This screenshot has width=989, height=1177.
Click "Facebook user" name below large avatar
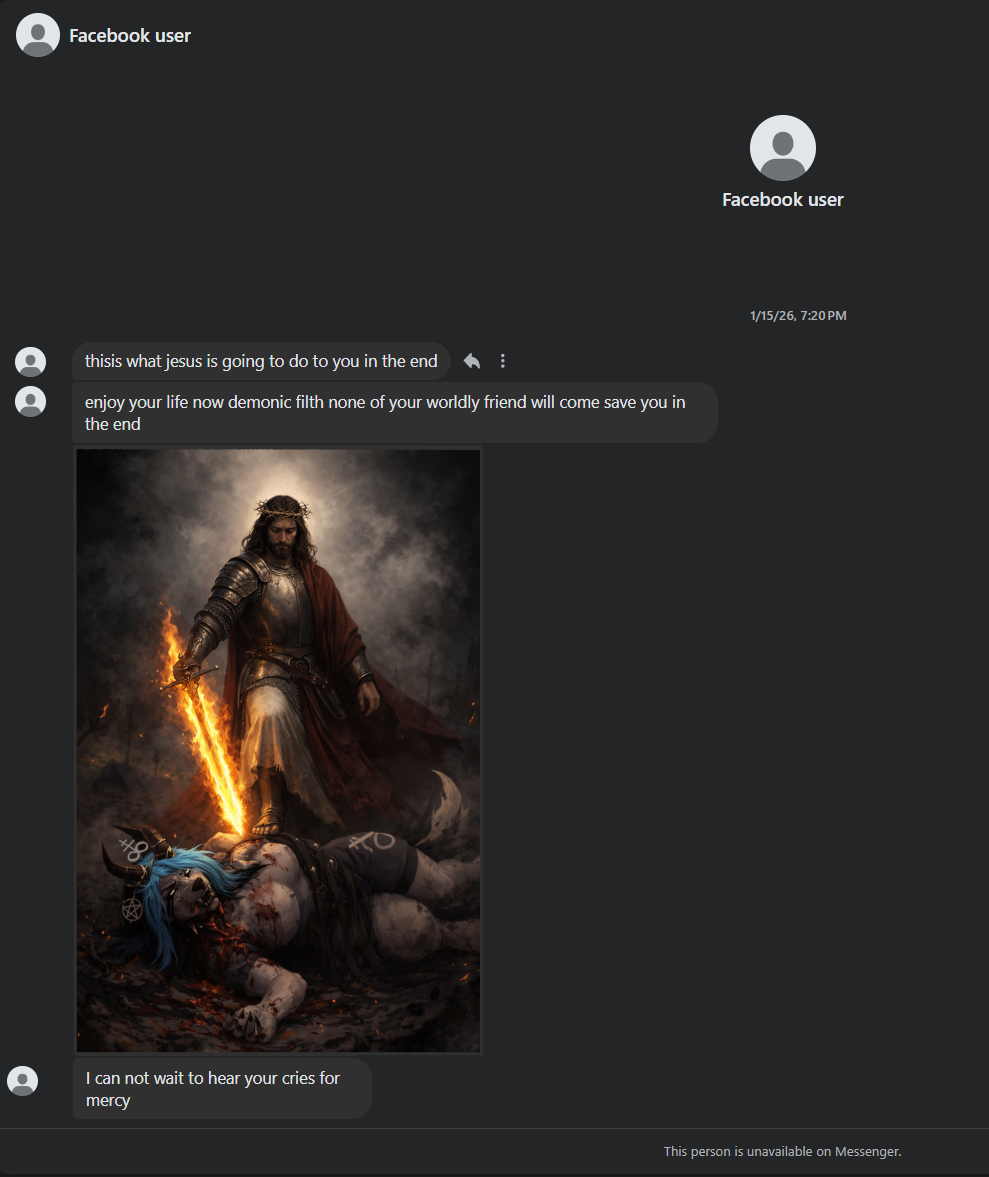pos(782,200)
